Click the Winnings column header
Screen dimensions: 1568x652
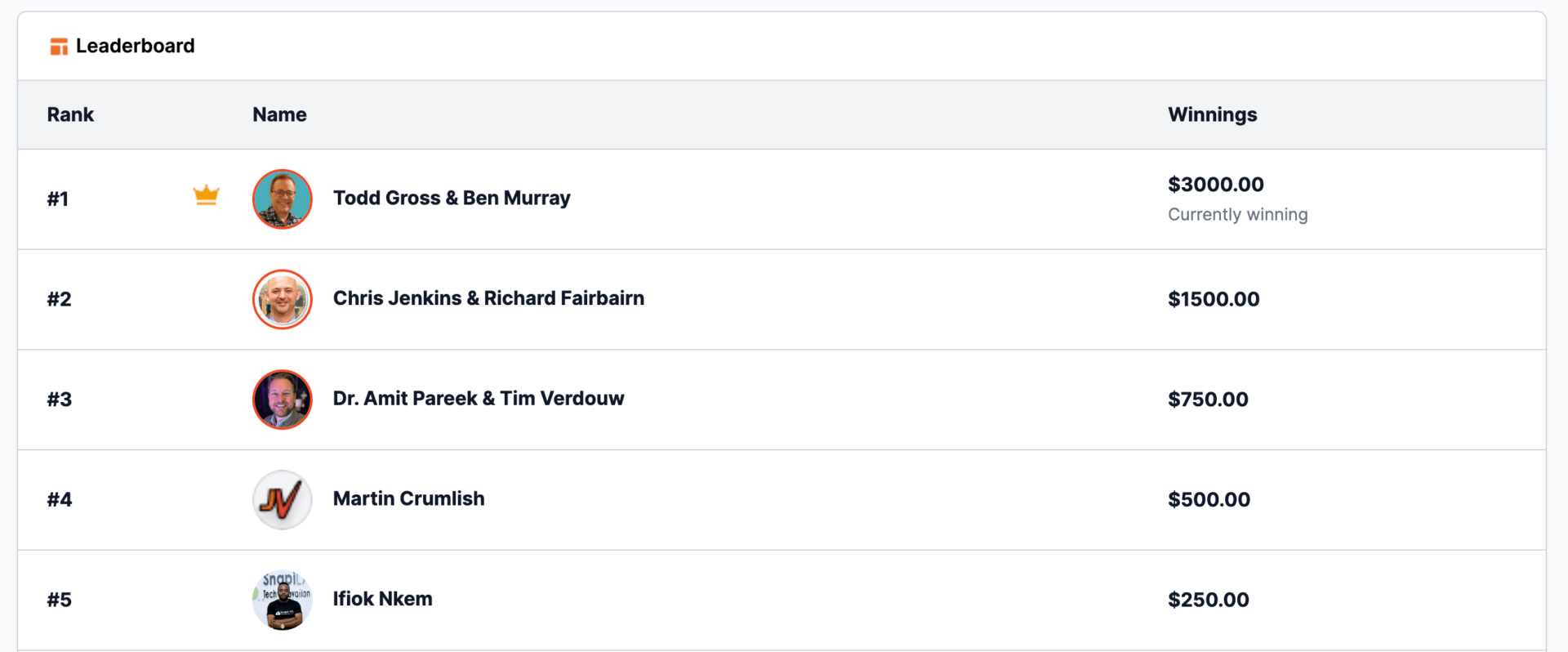pyautogui.click(x=1212, y=115)
